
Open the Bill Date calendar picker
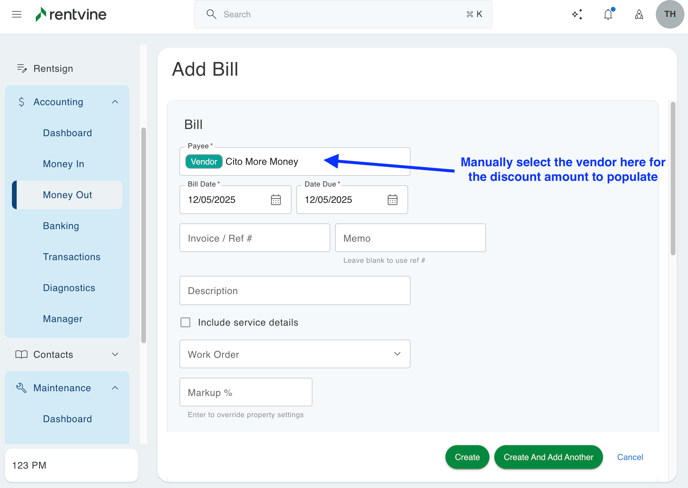(276, 200)
